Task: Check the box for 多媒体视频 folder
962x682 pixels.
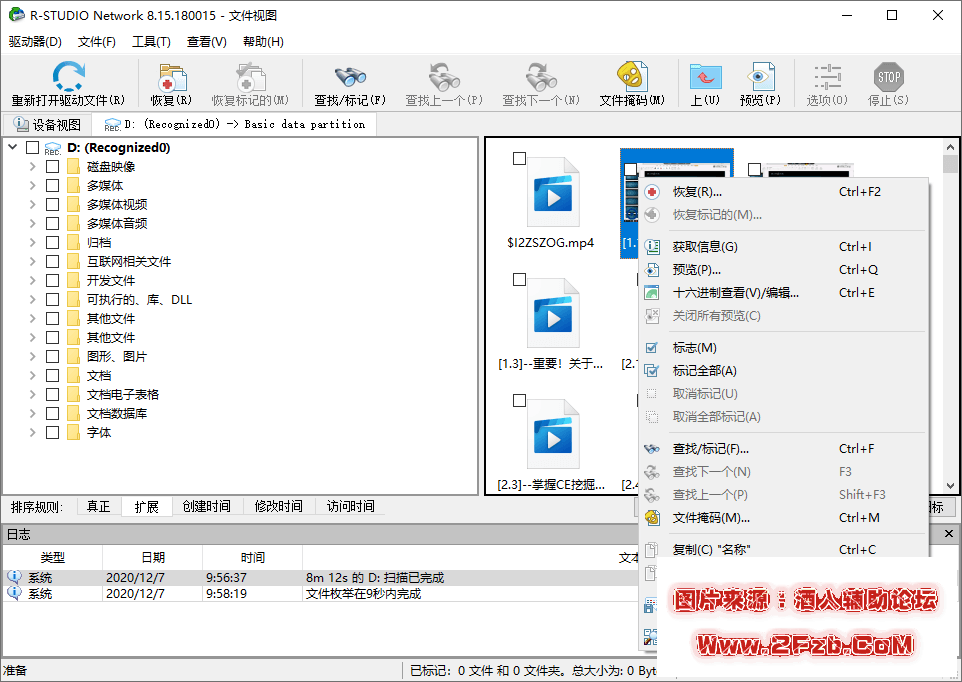Action: [52, 205]
